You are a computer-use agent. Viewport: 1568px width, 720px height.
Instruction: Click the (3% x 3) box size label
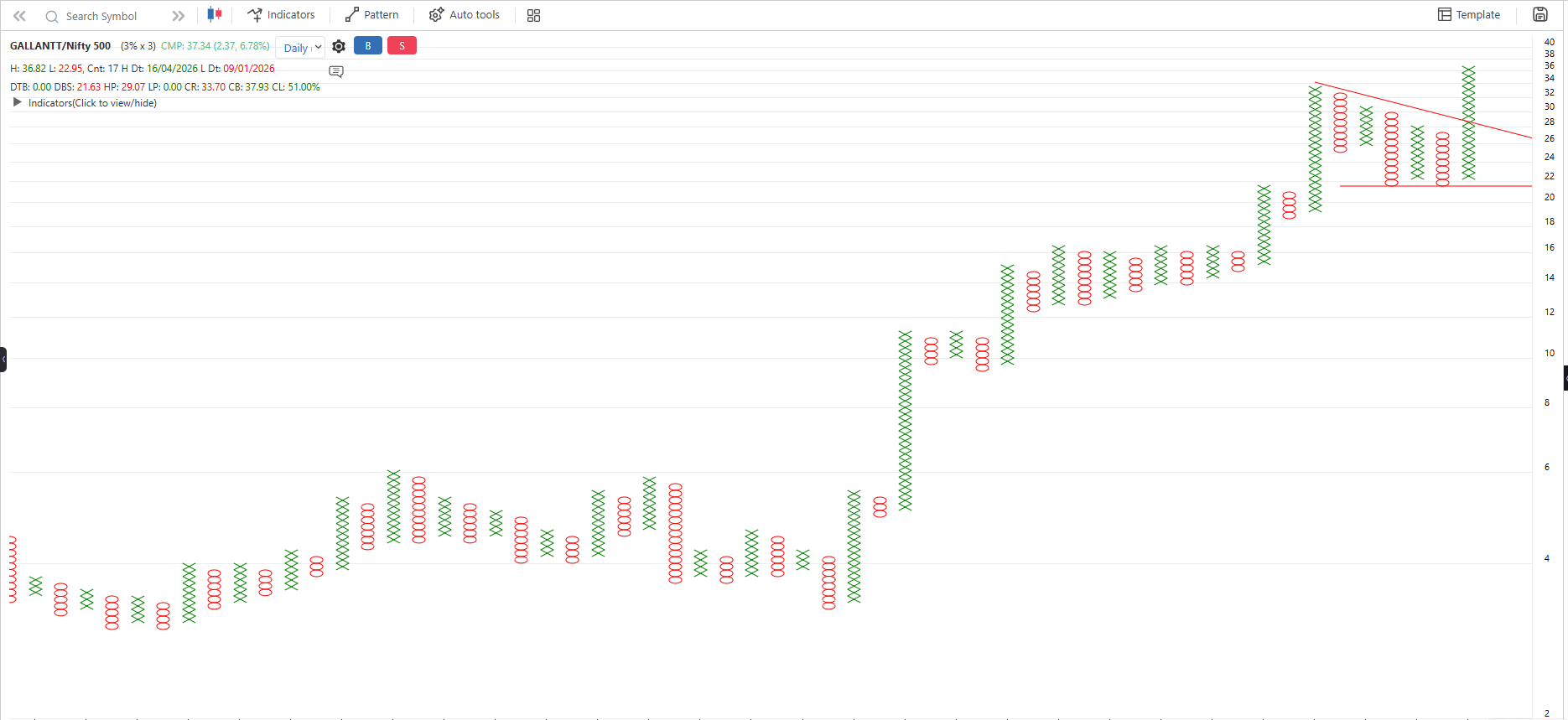[x=138, y=46]
